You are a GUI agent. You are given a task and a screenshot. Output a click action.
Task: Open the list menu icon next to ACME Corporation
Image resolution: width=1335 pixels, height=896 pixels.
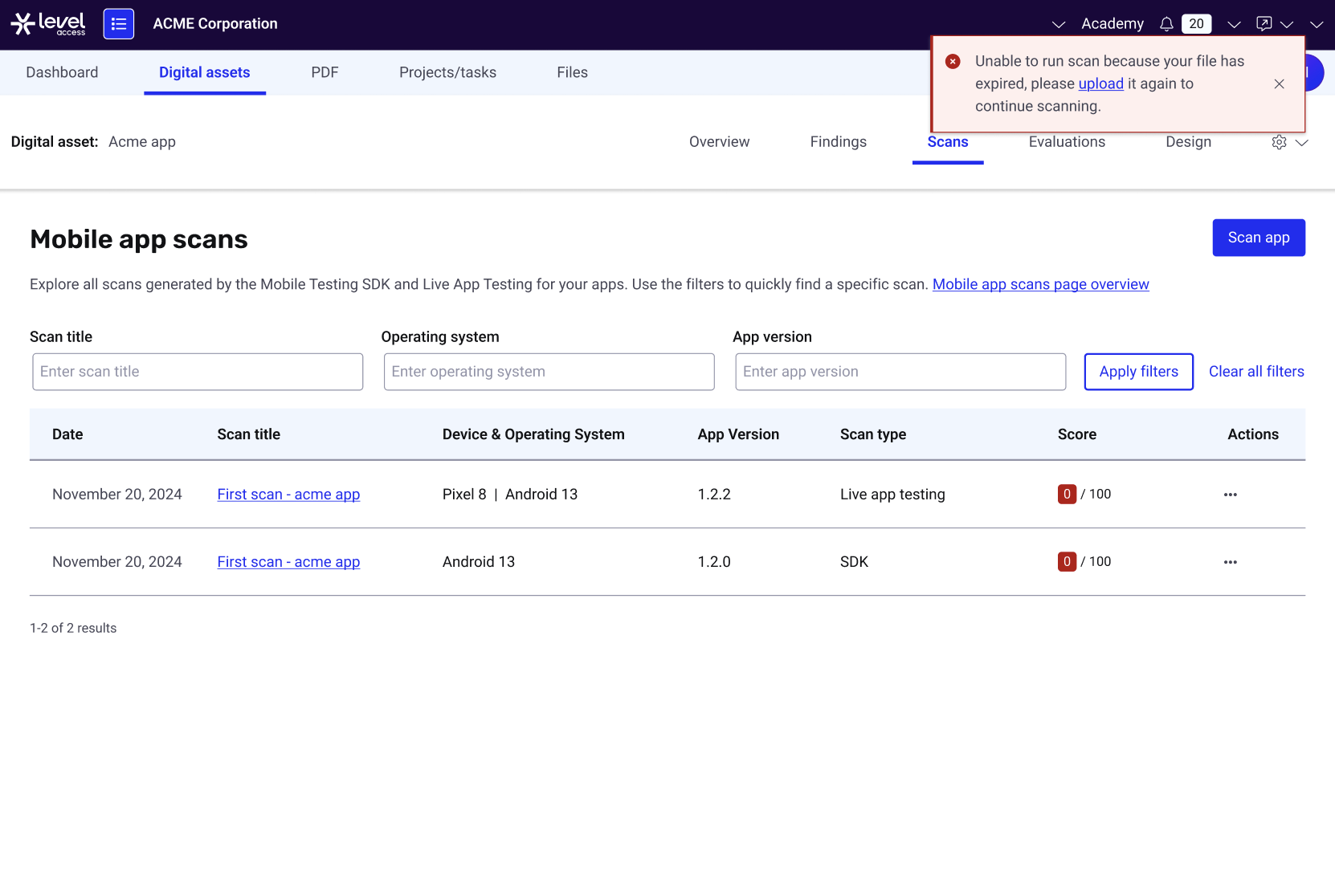(x=119, y=24)
